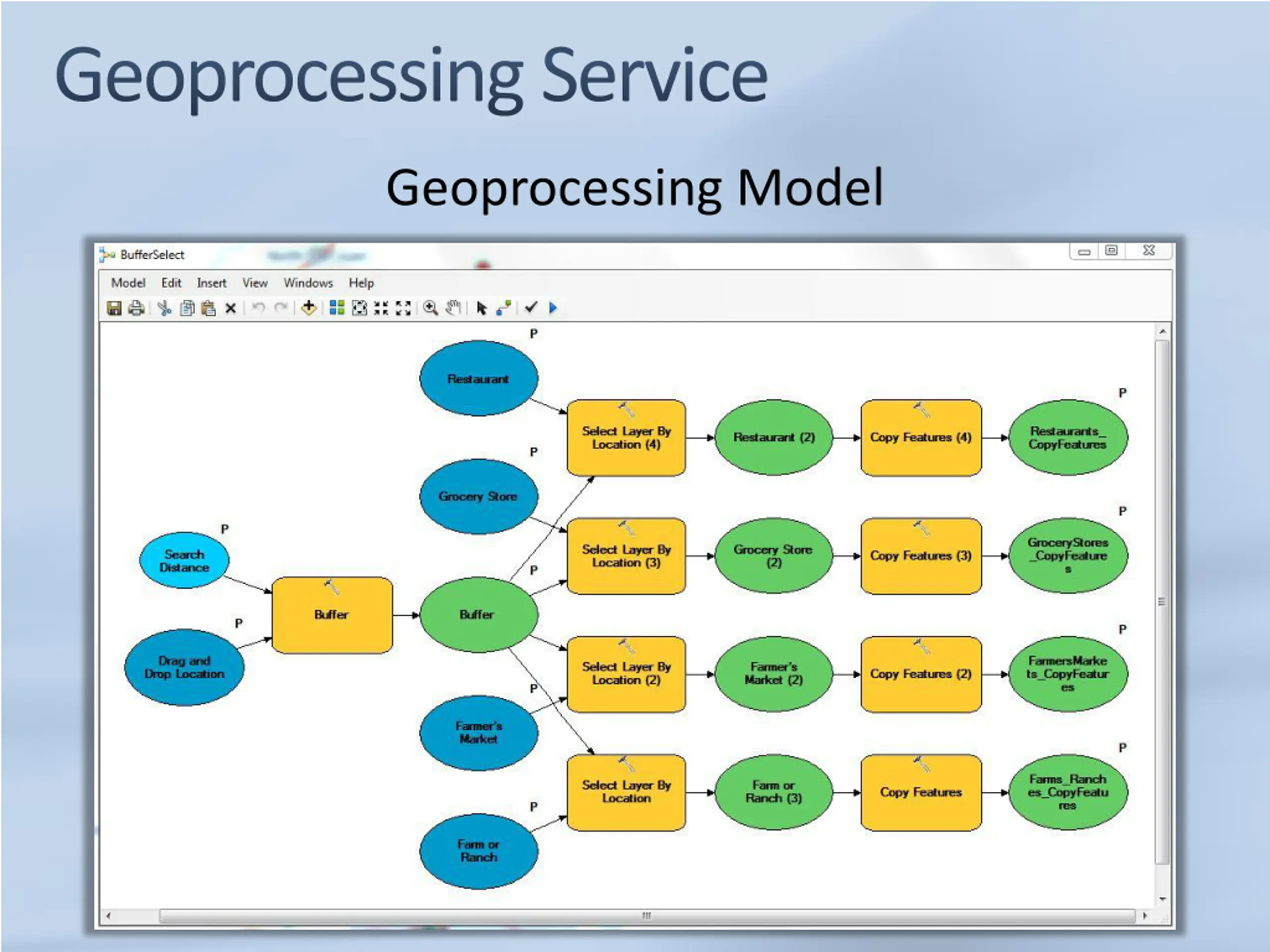
Task: Click the Print toolbar icon
Action: pyautogui.click(x=136, y=308)
